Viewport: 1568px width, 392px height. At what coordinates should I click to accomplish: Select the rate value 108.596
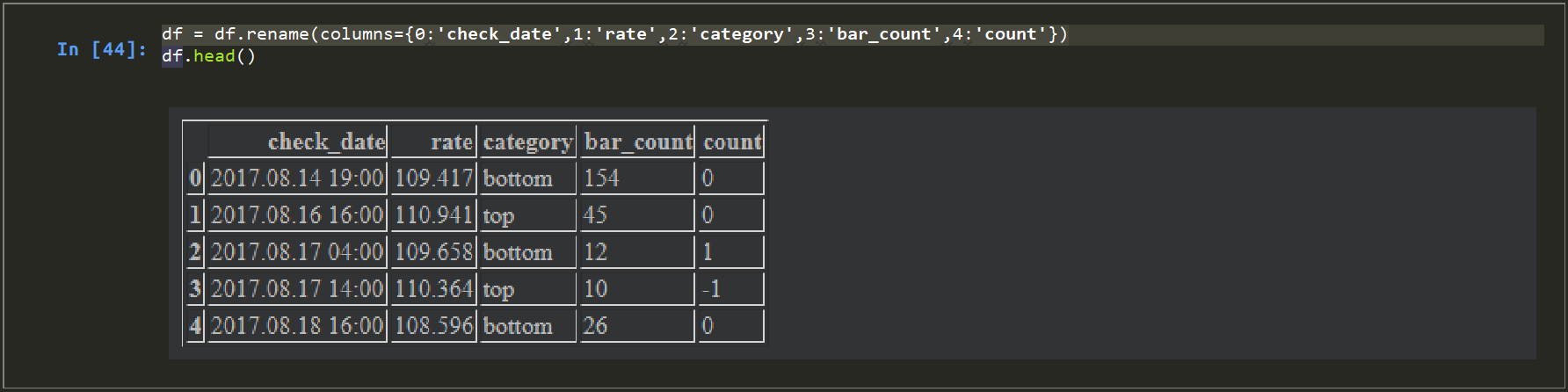[x=433, y=326]
